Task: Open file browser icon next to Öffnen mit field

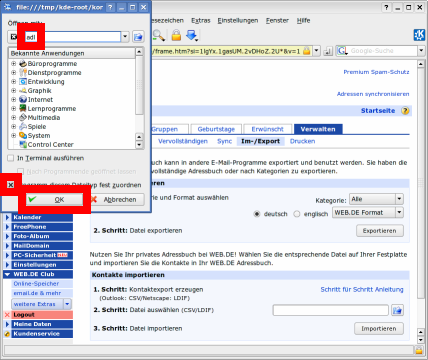Action: point(138,37)
